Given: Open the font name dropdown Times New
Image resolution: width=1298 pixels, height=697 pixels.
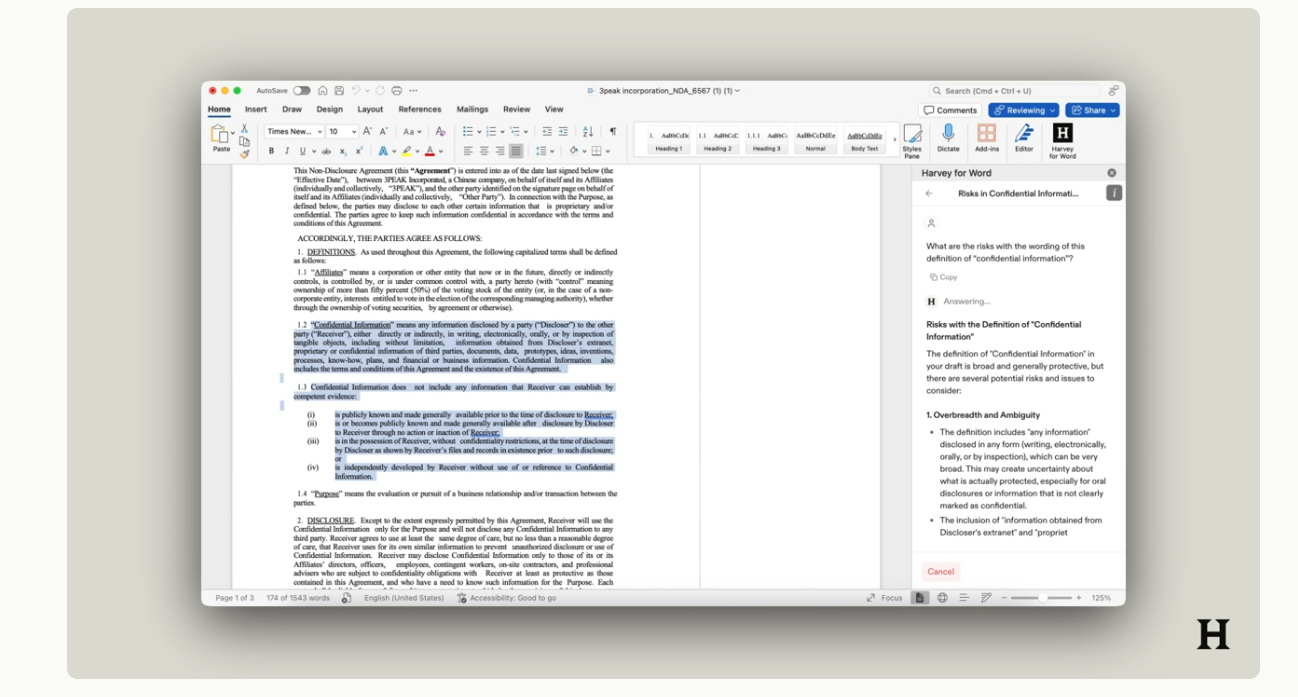Looking at the screenshot, I should (x=294, y=131).
